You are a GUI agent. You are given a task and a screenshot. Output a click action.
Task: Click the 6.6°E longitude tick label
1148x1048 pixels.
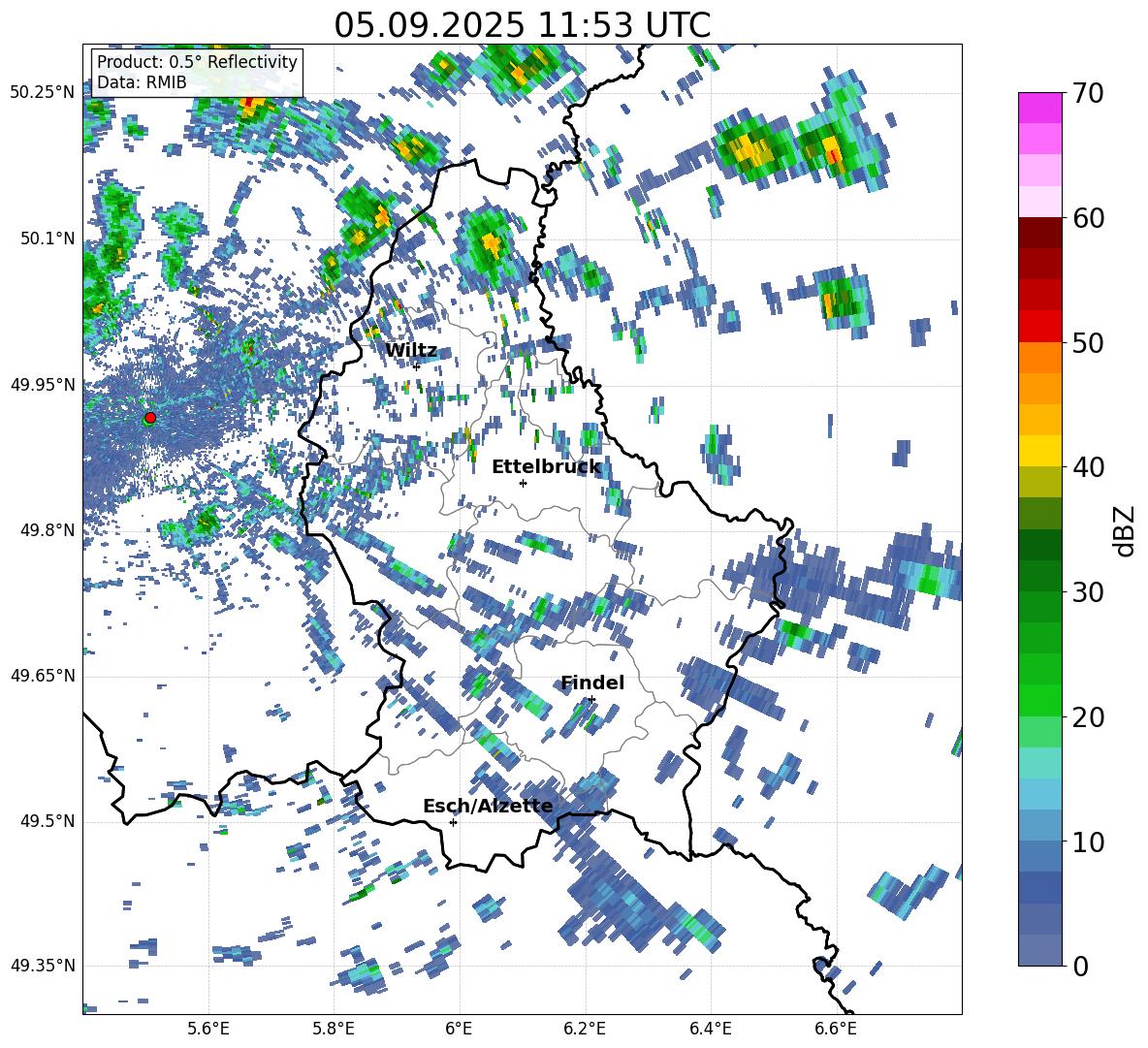click(x=836, y=1029)
